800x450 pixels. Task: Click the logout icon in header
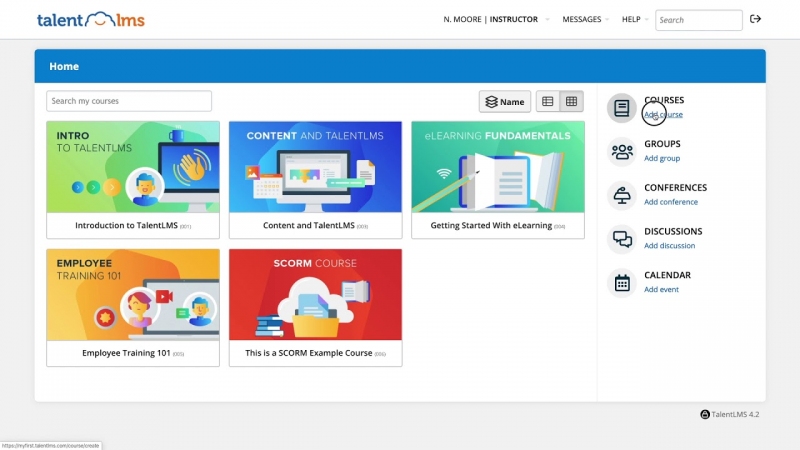tap(755, 19)
